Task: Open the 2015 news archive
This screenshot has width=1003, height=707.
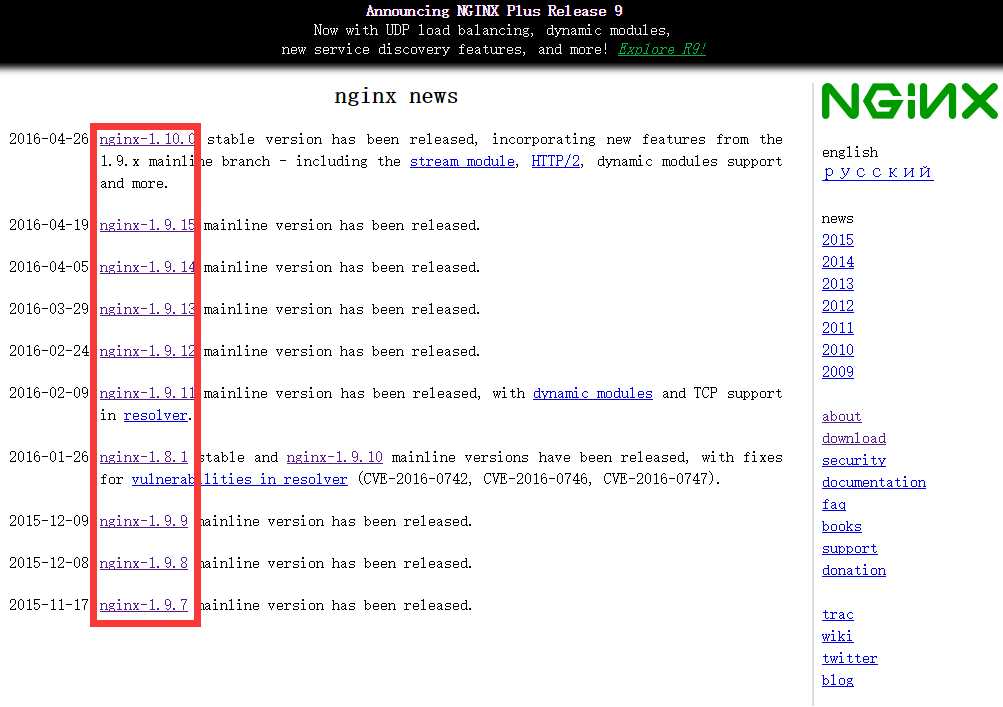Action: coord(838,240)
